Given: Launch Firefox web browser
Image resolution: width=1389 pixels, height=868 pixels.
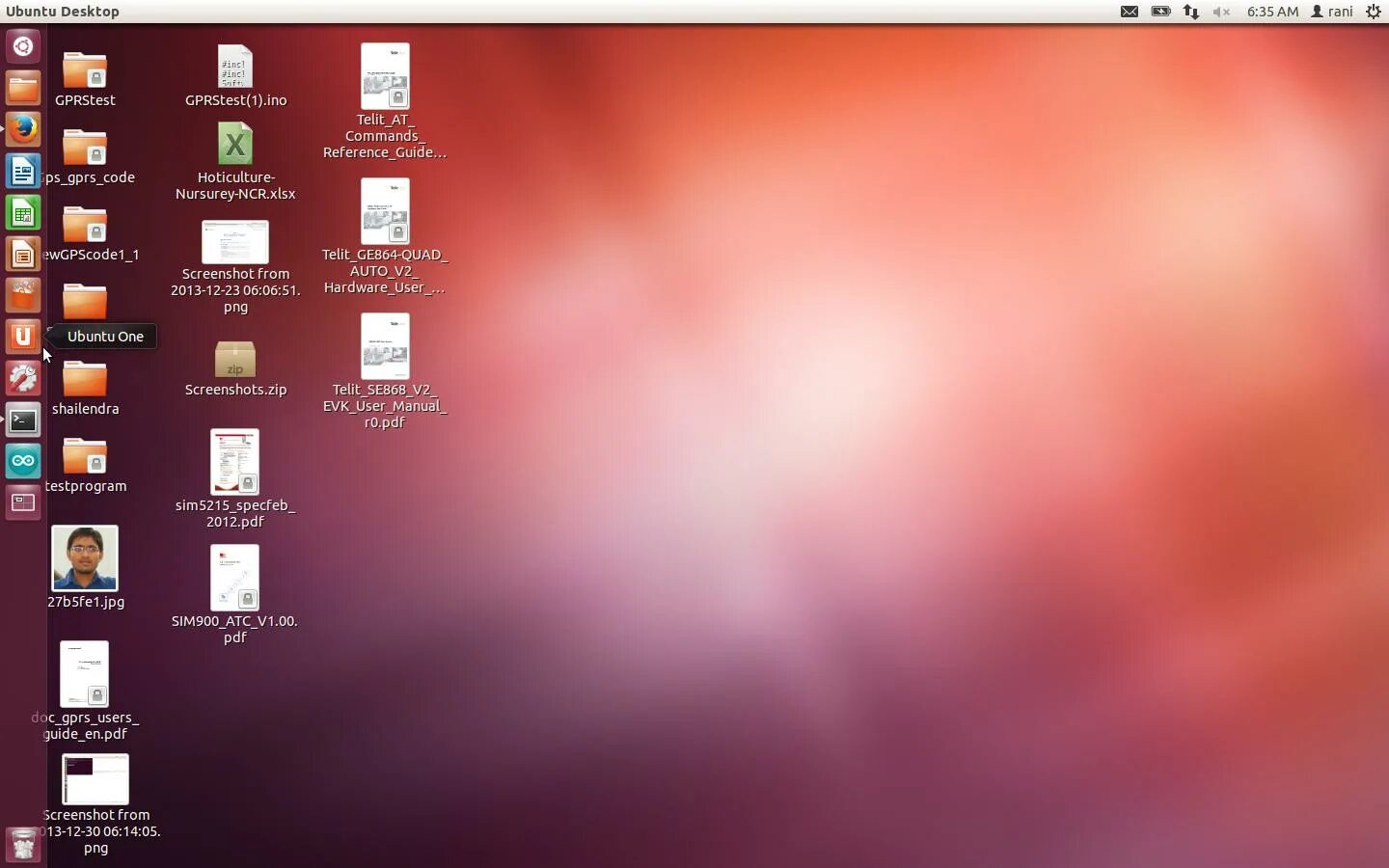Looking at the screenshot, I should tap(23, 129).
